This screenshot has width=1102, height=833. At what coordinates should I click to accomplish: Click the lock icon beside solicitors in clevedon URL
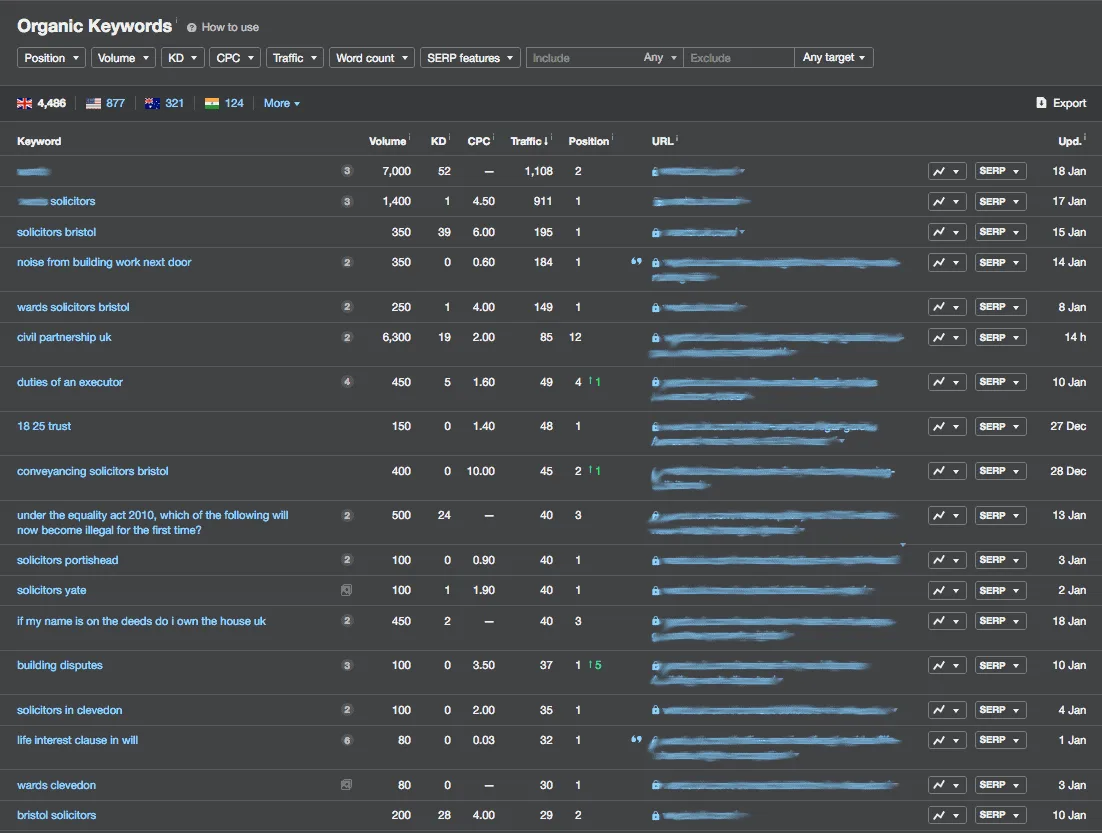point(655,711)
